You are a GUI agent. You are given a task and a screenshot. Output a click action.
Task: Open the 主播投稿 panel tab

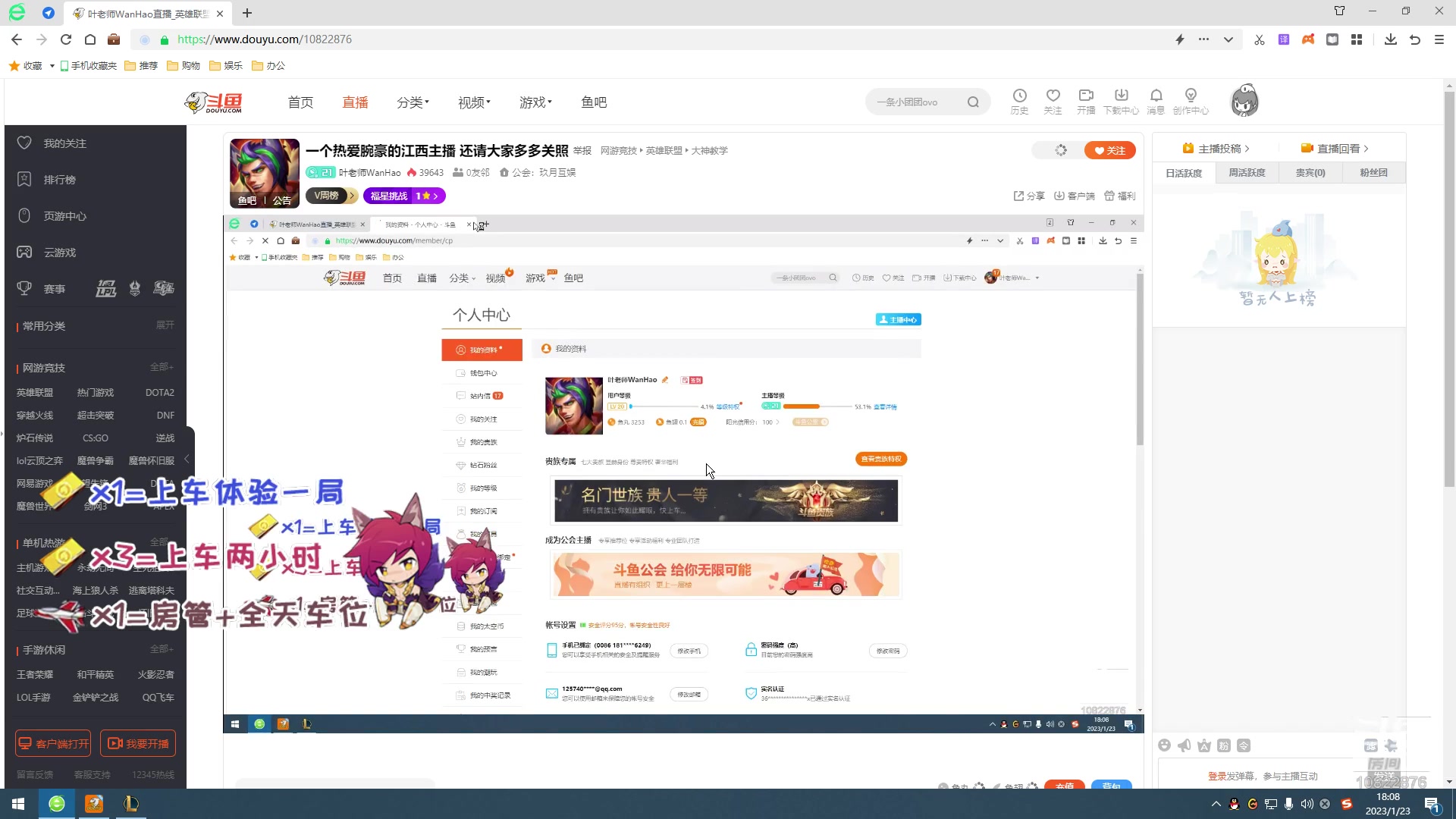coord(1216,149)
